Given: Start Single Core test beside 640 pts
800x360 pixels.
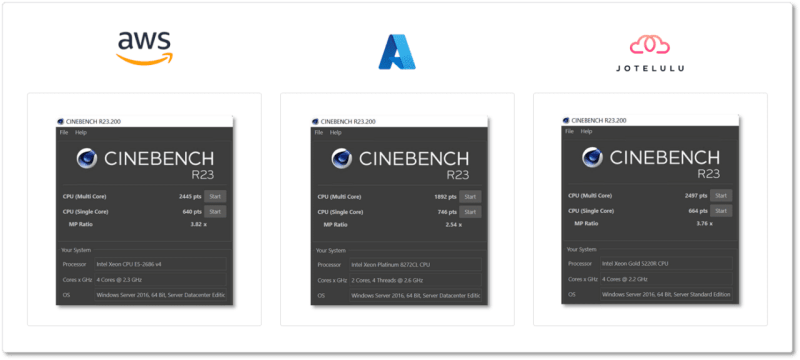Looking at the screenshot, I should point(215,212).
